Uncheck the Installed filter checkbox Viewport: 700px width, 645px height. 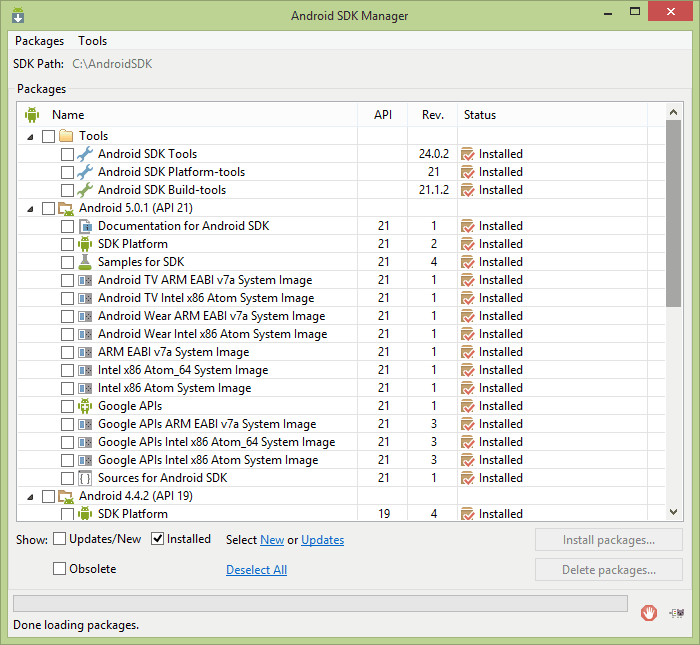(157, 539)
